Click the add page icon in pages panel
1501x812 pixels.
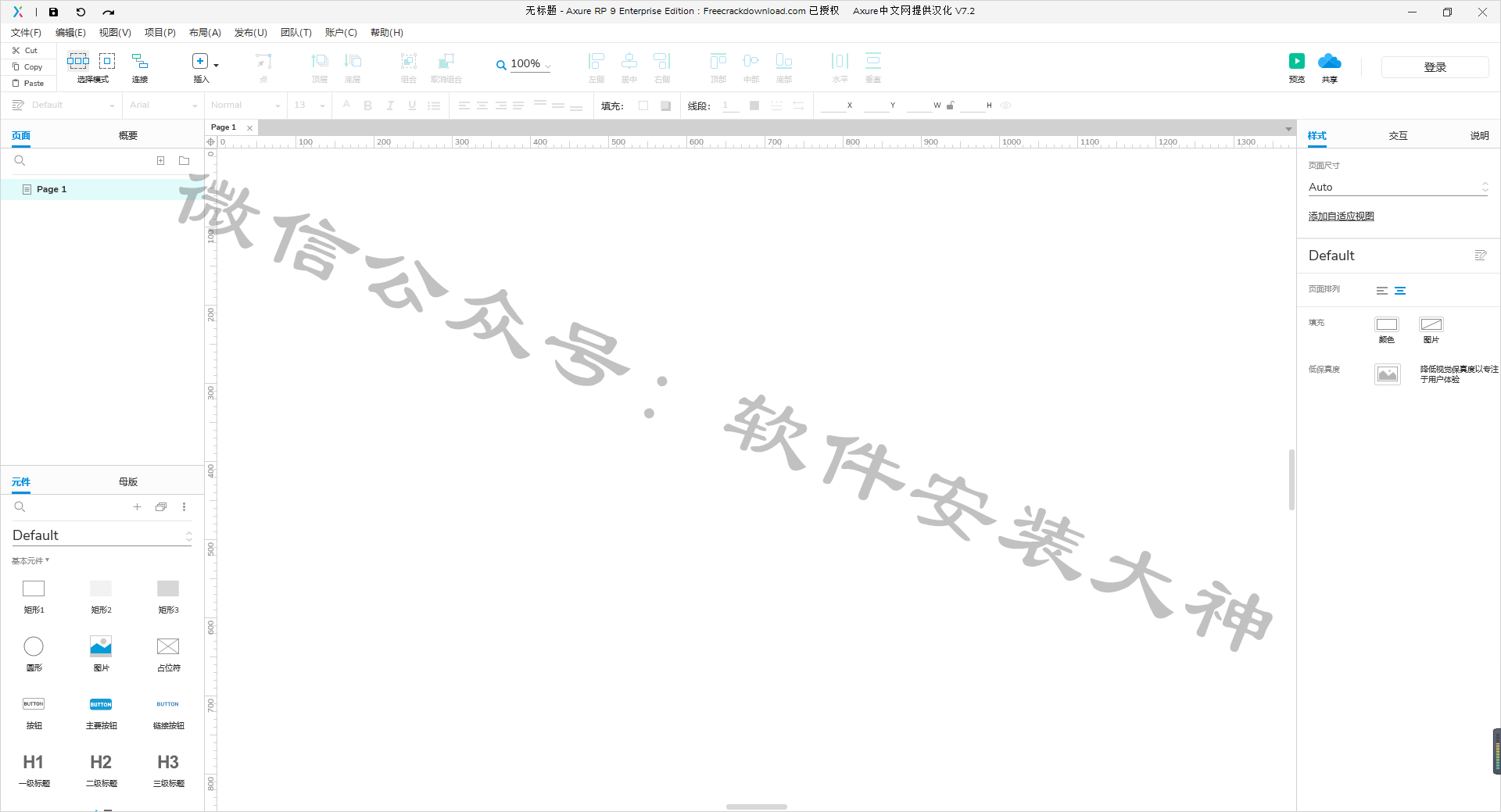click(x=160, y=160)
